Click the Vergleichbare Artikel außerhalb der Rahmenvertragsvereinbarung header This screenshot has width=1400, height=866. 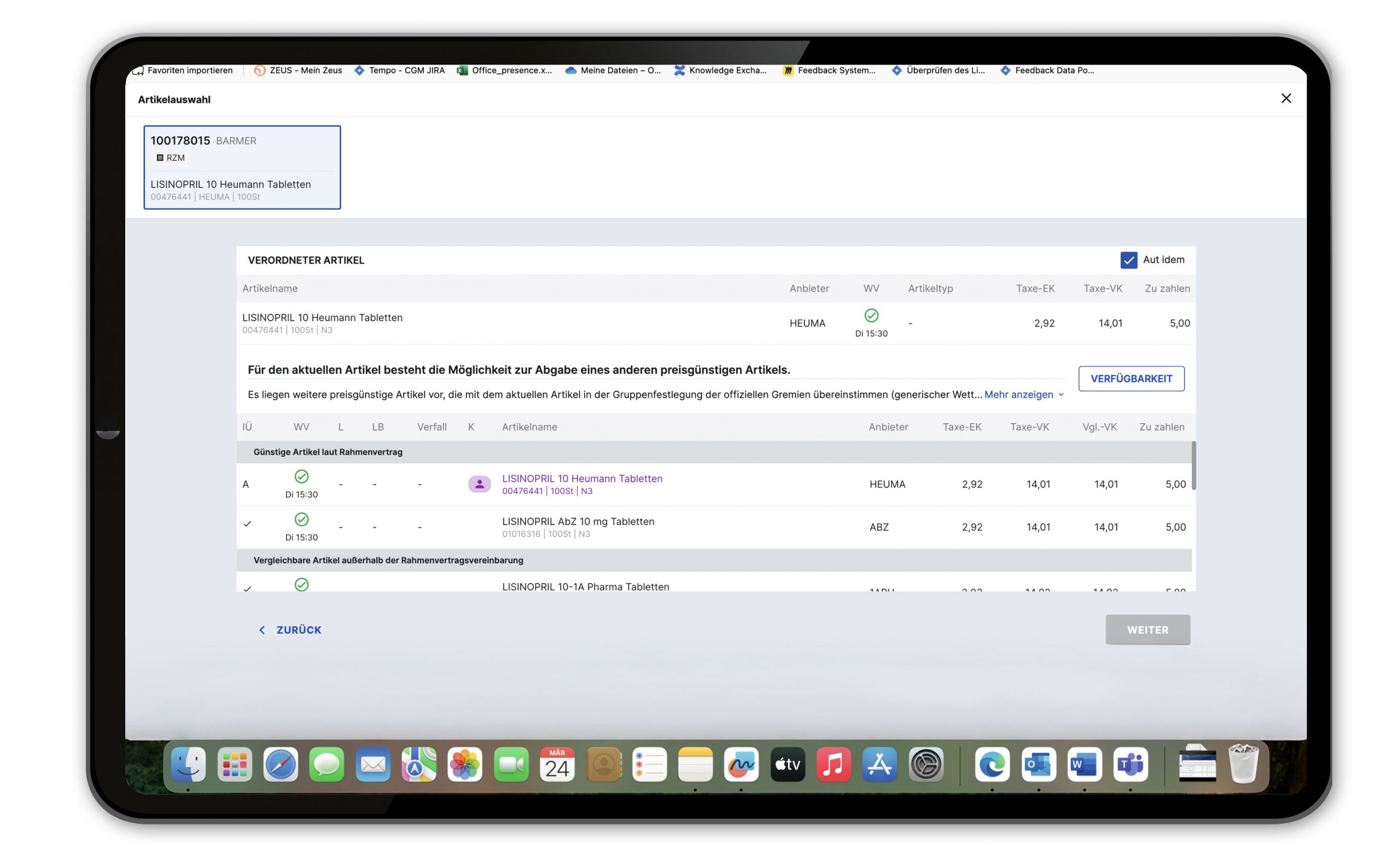714,560
